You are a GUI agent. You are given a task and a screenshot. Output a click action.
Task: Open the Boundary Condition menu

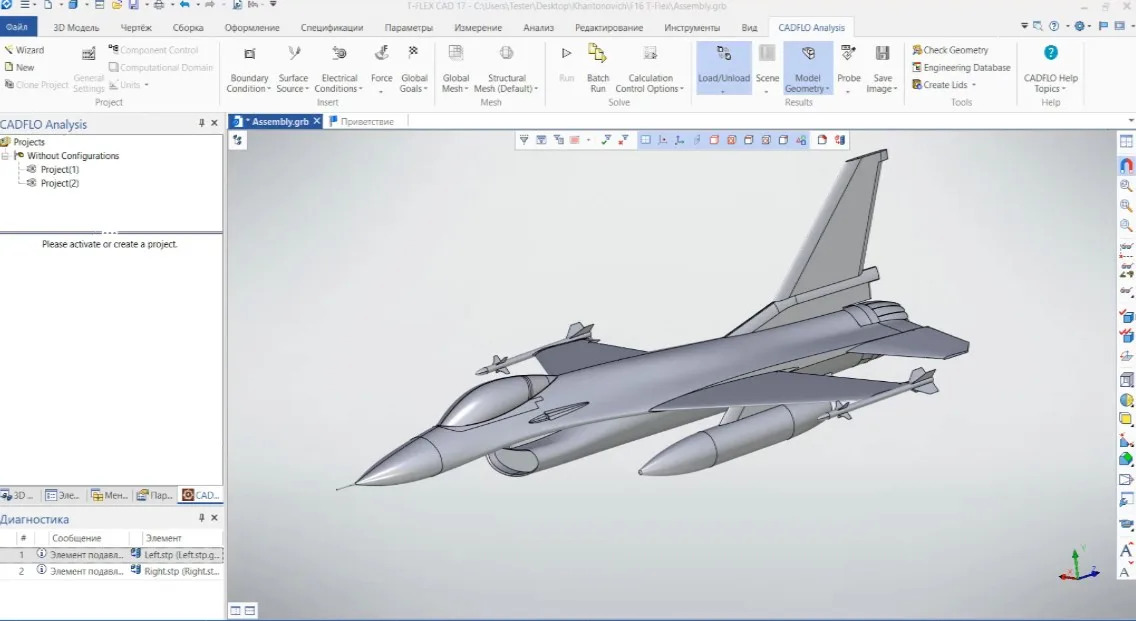[248, 70]
